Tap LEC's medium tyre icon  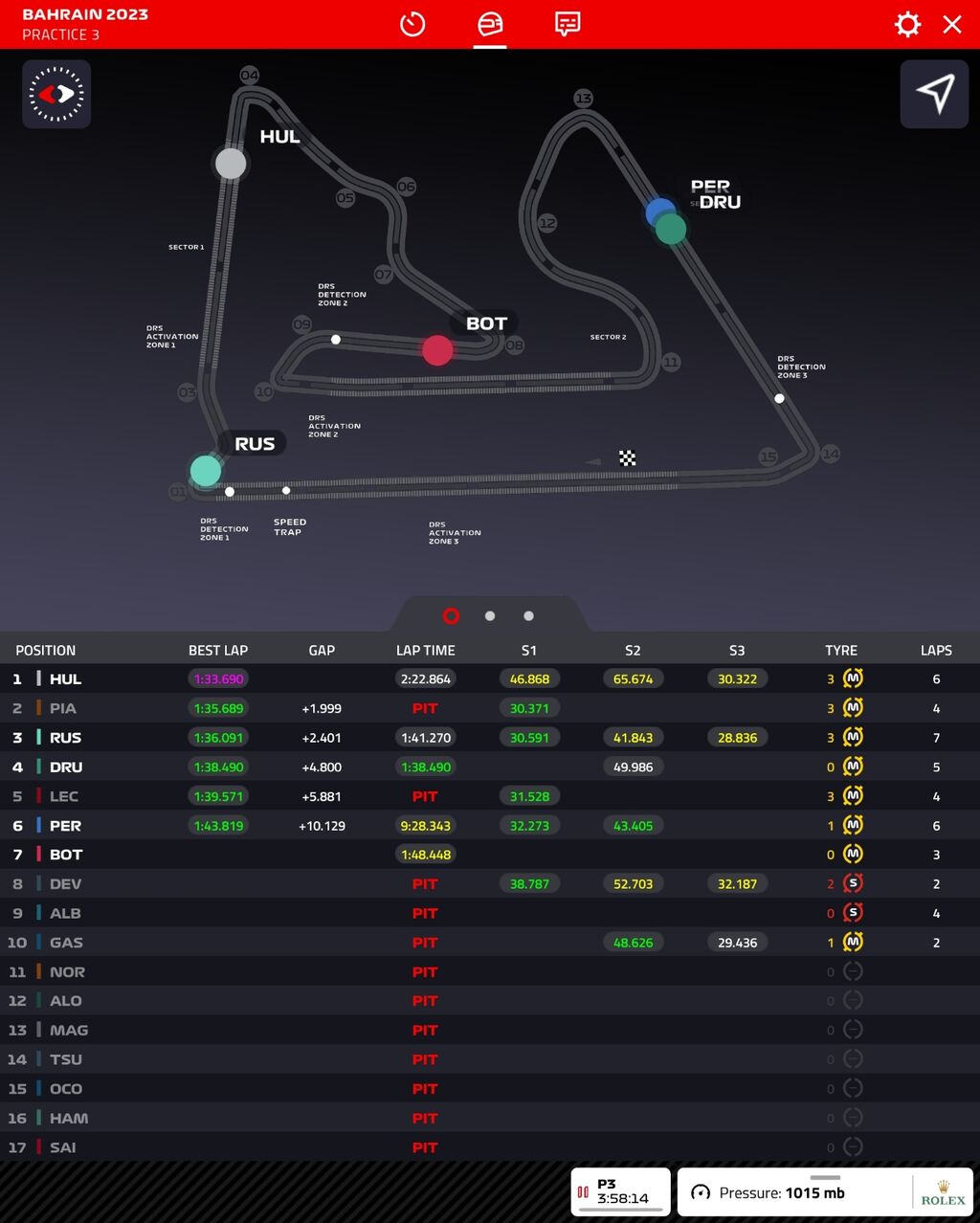click(853, 796)
